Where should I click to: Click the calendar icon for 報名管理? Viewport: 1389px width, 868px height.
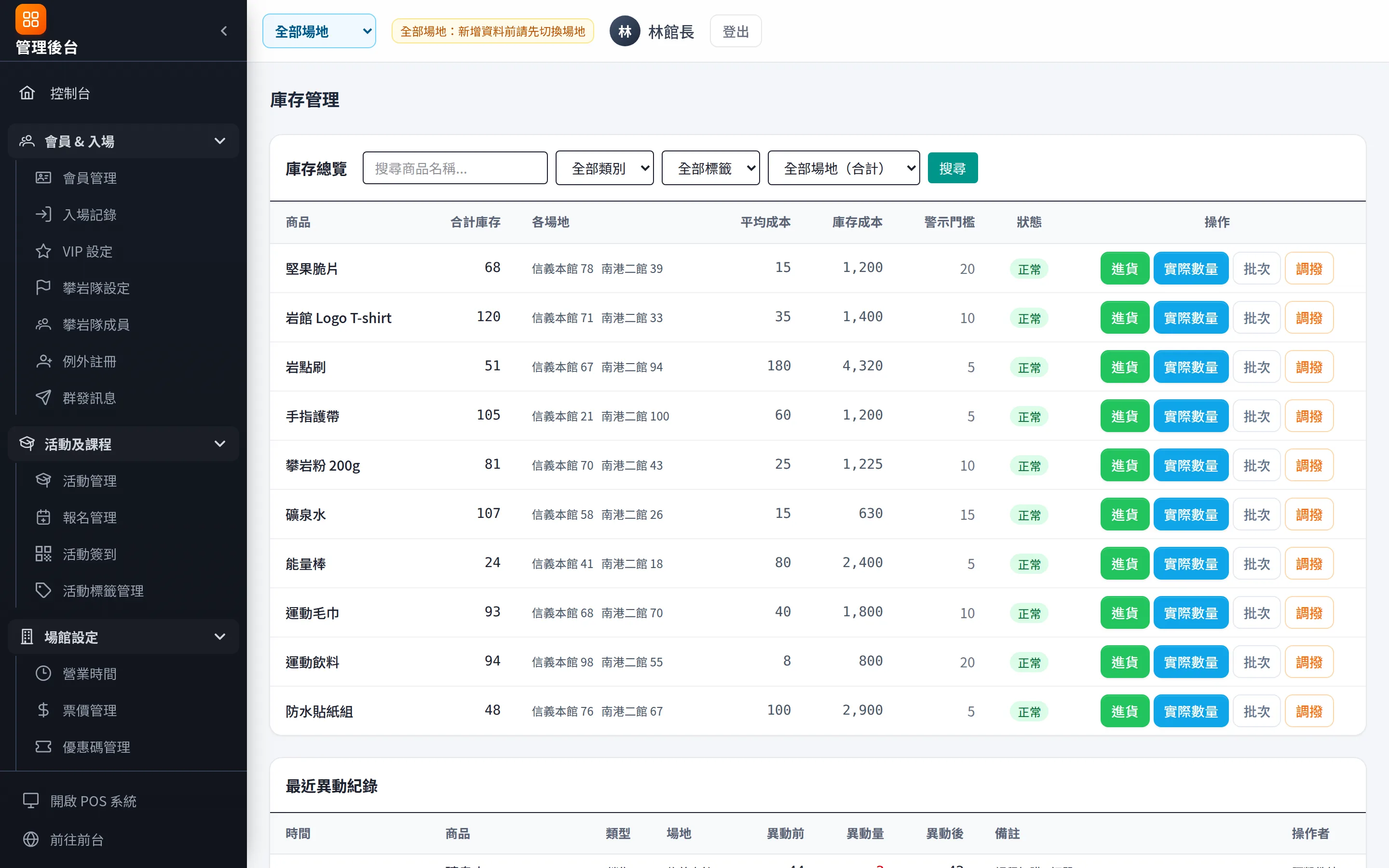pyautogui.click(x=43, y=517)
